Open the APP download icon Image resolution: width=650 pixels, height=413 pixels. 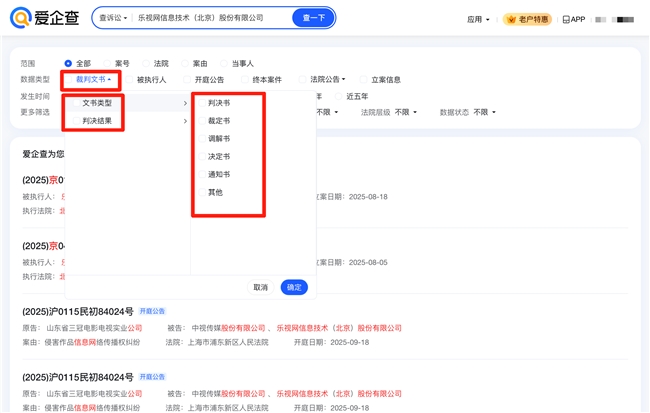tap(573, 19)
